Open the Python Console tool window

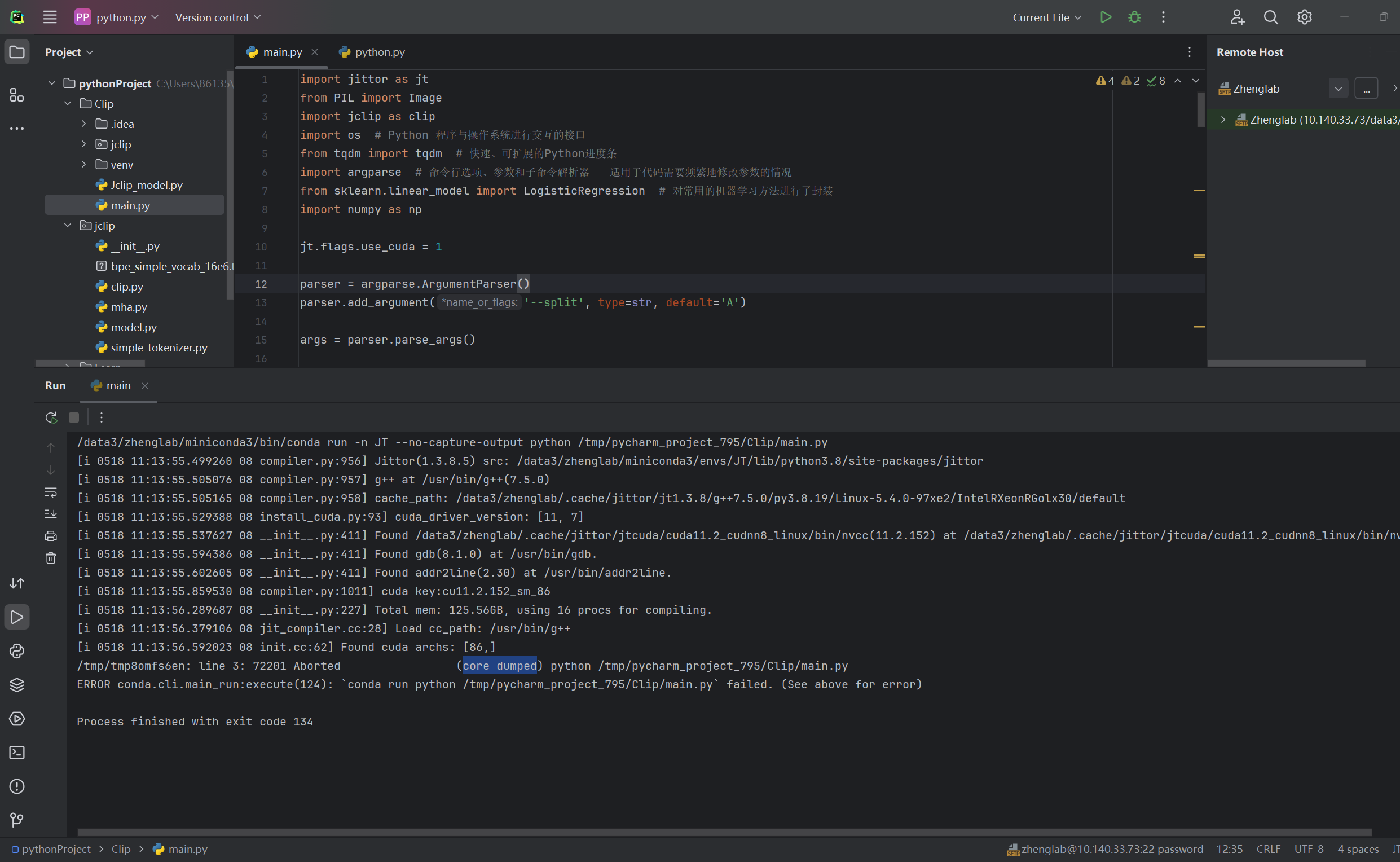click(x=17, y=651)
